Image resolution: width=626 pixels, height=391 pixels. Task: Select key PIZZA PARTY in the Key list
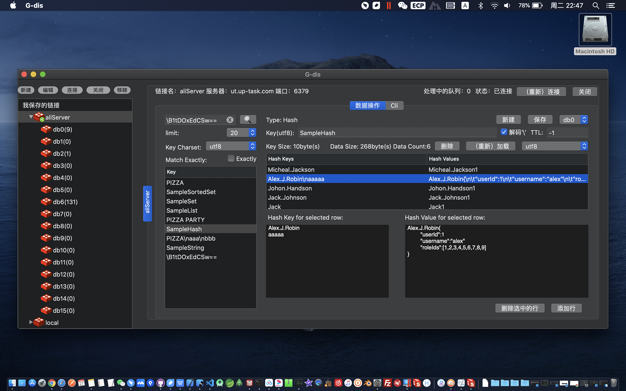click(210, 220)
